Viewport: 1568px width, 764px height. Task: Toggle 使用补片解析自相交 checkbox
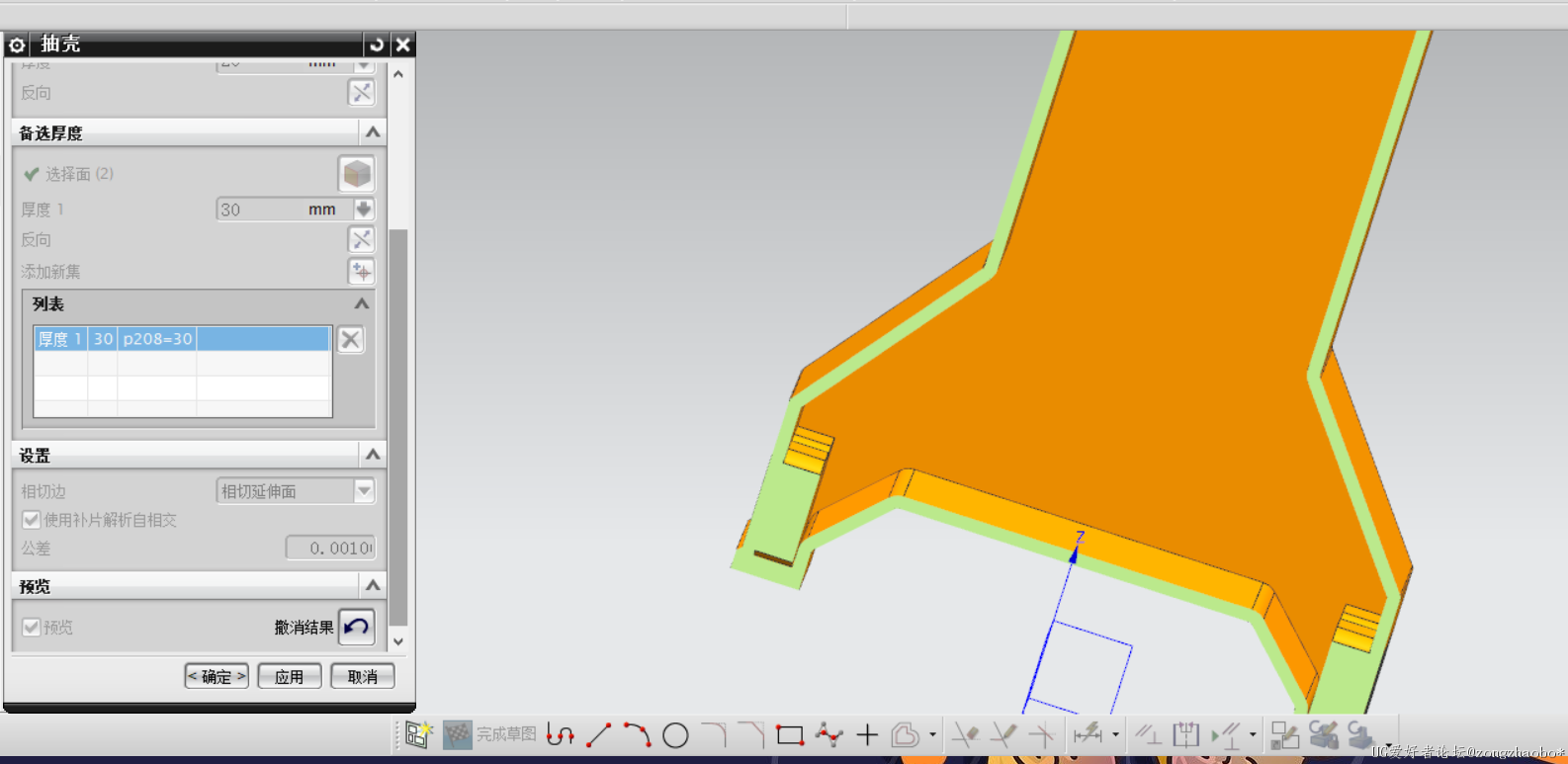tap(32, 520)
